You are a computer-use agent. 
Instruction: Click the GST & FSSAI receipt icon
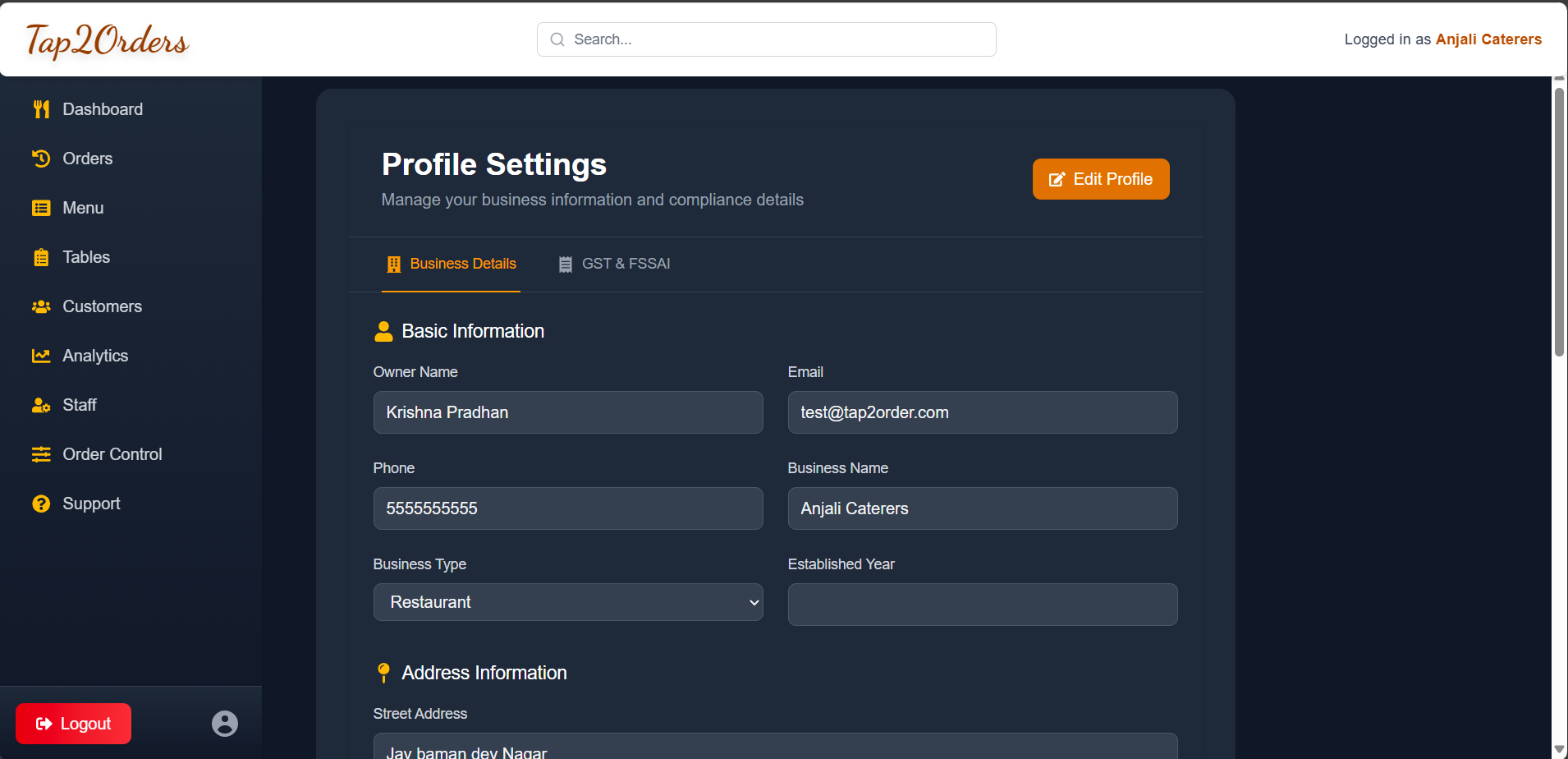coord(566,264)
